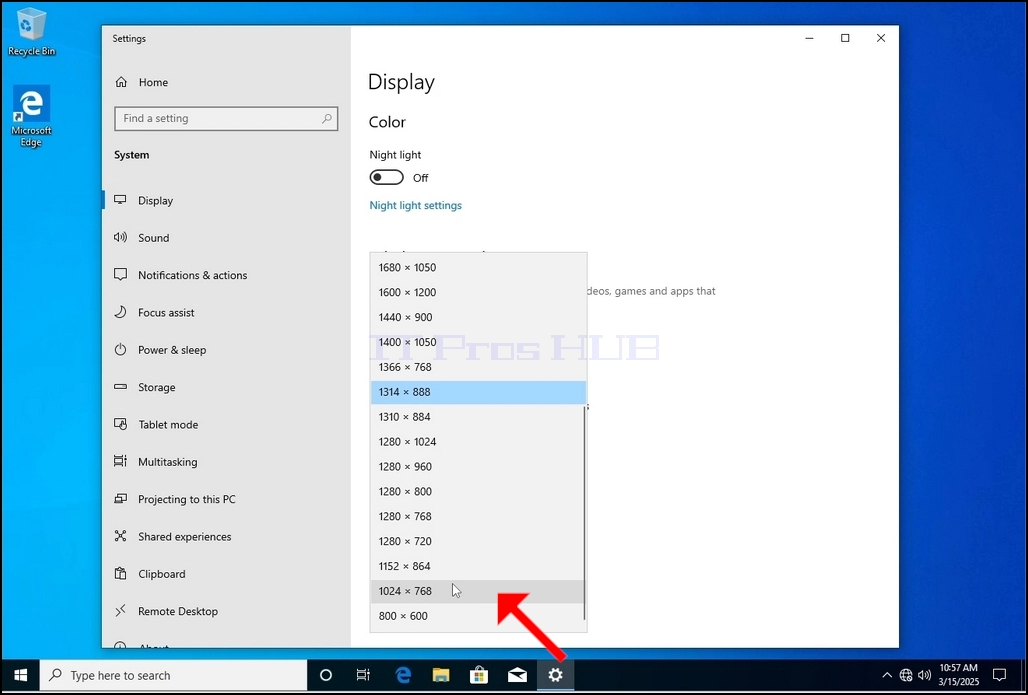Viewport: 1028px width, 695px height.
Task: Go to Focus assist page
Action: point(226,312)
